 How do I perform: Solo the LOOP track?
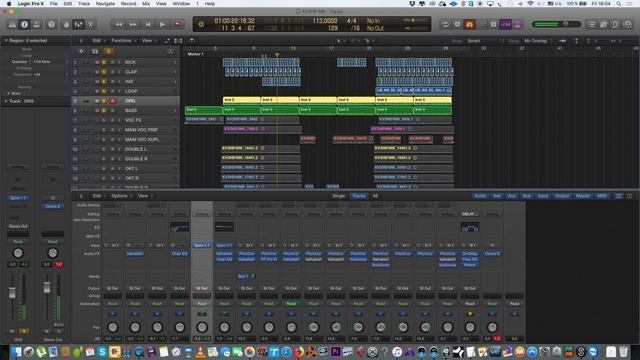pyautogui.click(x=104, y=91)
